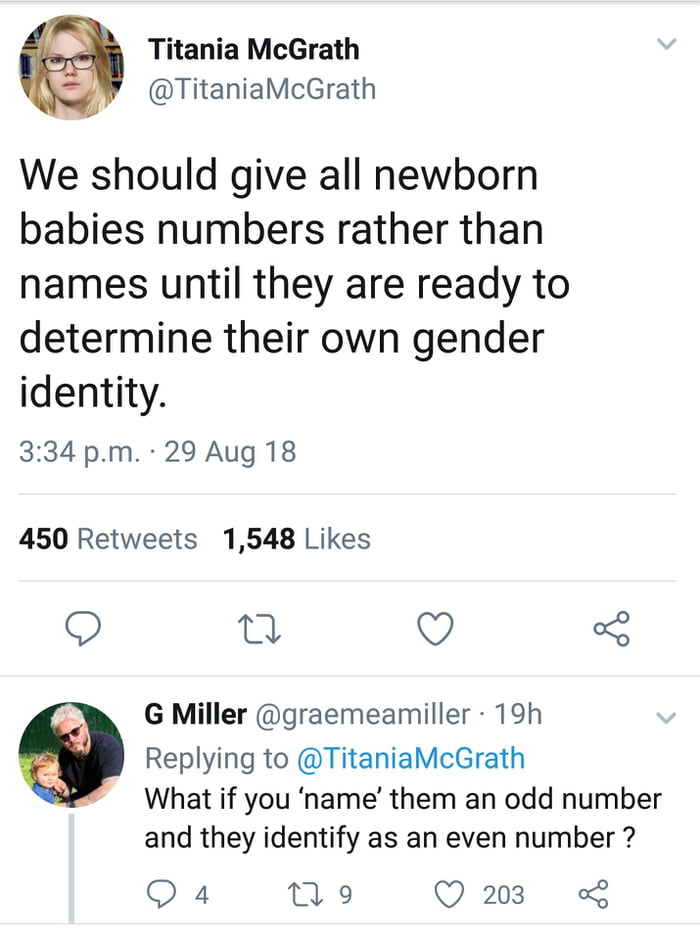
Task: Like G Miller's reply
Action: 451,893
